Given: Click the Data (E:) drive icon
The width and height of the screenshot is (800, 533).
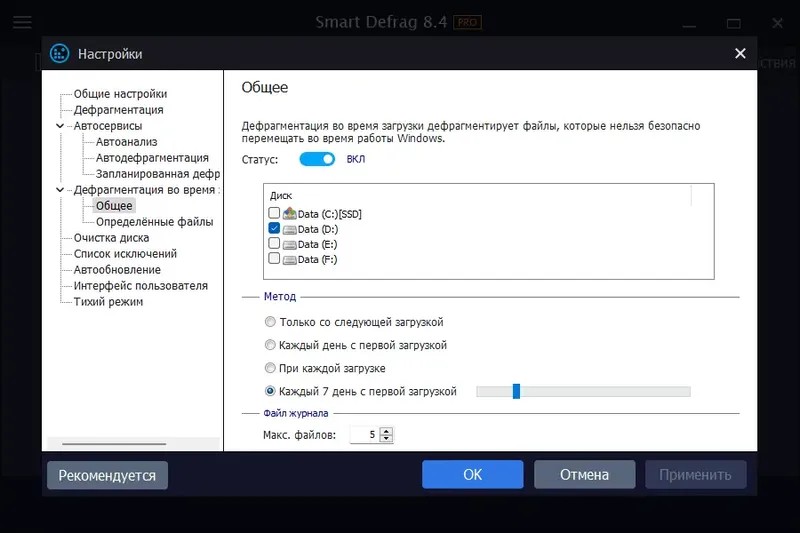Looking at the screenshot, I should coord(290,245).
